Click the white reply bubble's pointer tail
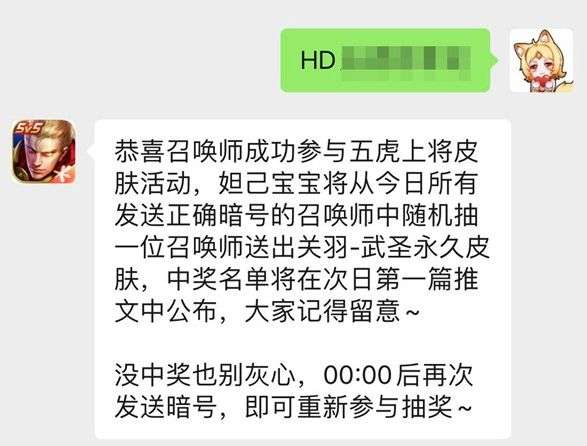Screen dimensions: 587x446 (91, 151)
